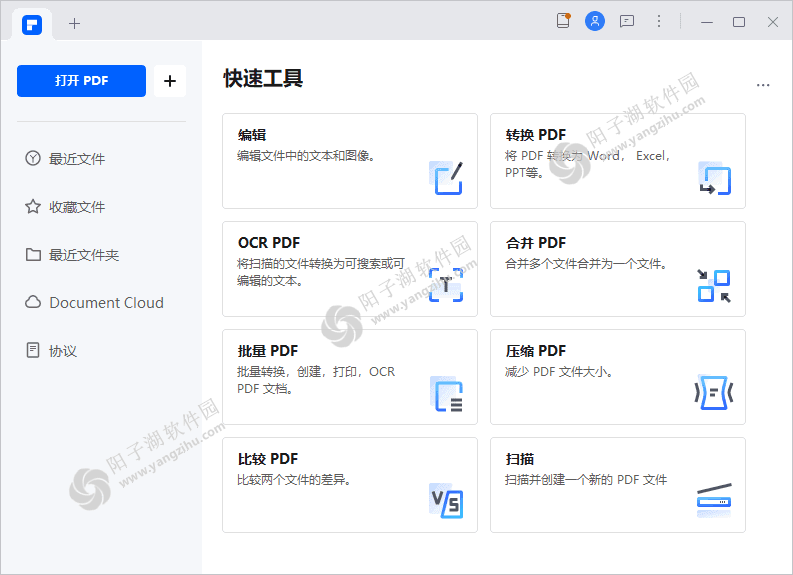Click the 批量 PDF batch icon

pyautogui.click(x=446, y=394)
